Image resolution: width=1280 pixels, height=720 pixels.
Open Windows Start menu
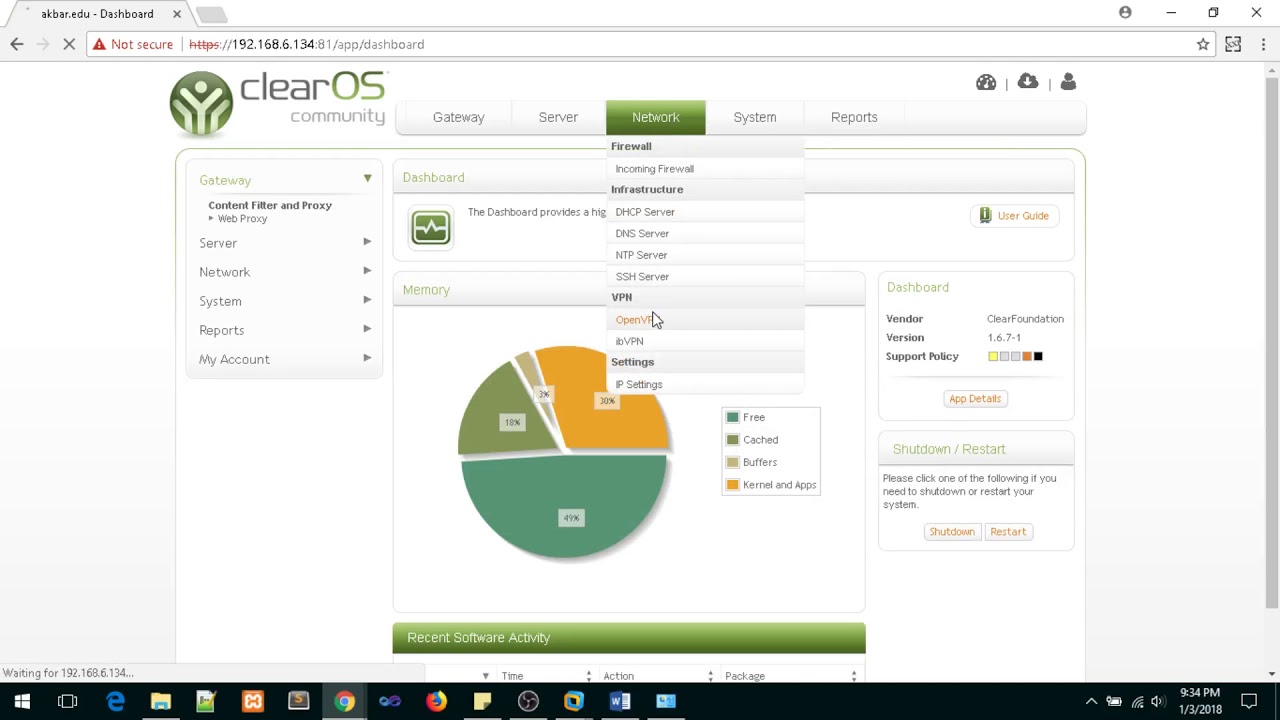22,701
